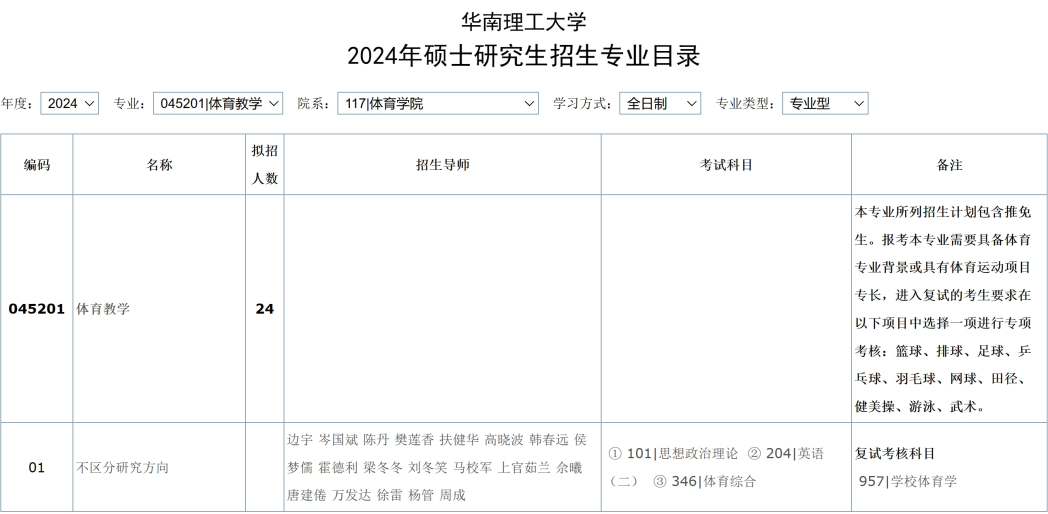
Task: Click the 名称 column header
Action: click(159, 165)
